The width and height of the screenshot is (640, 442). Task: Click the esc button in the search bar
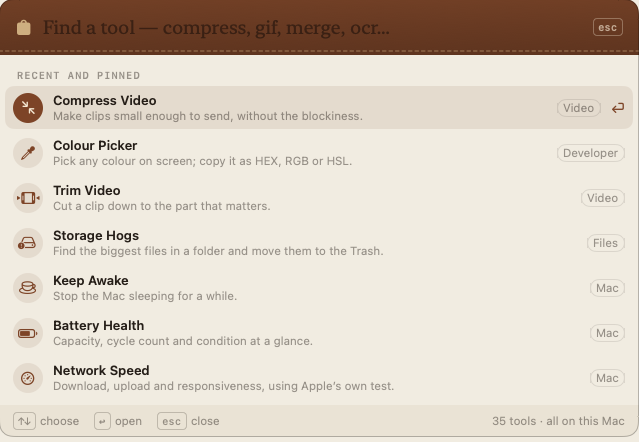point(608,27)
